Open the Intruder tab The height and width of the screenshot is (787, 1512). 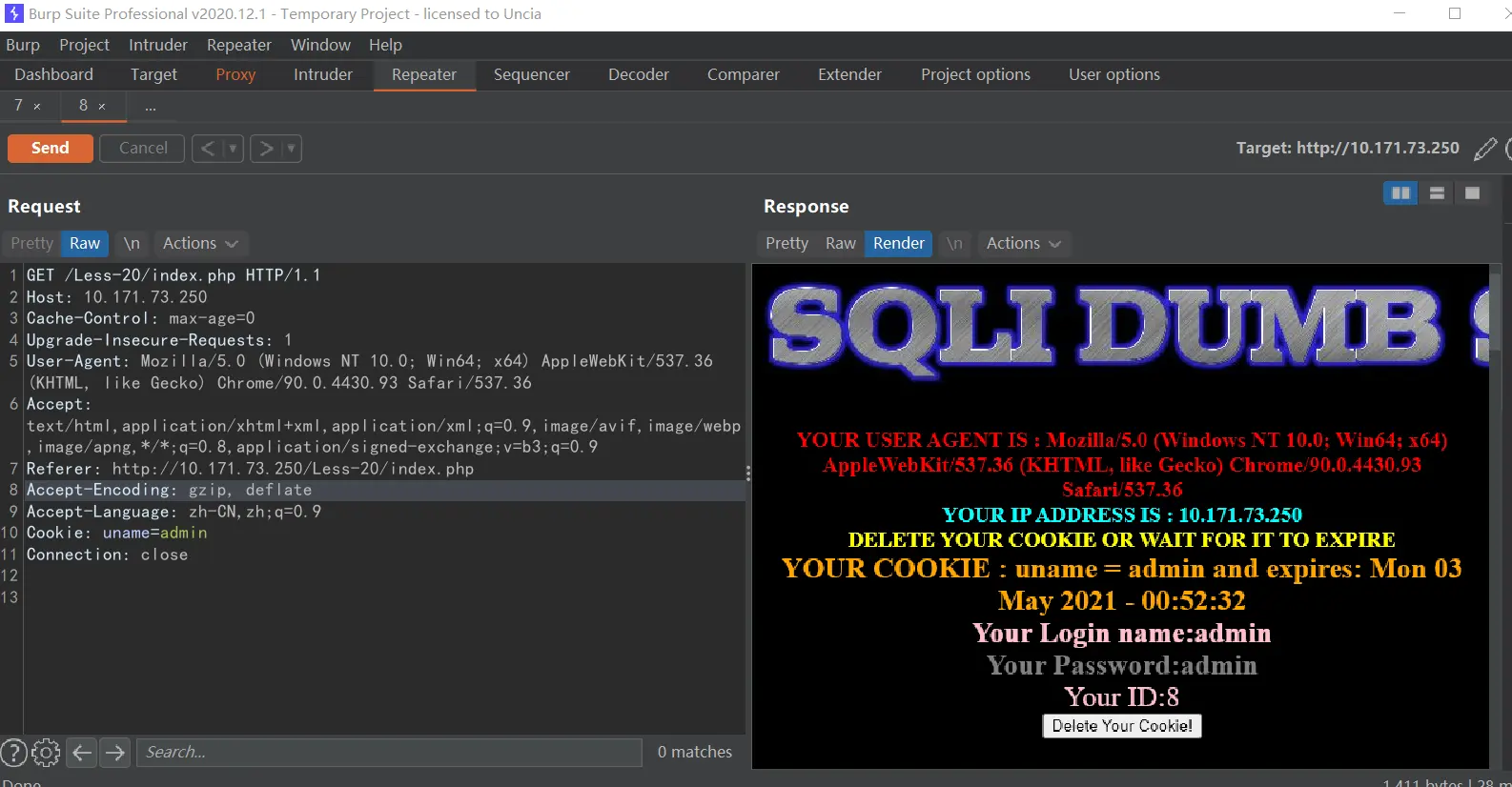(322, 74)
